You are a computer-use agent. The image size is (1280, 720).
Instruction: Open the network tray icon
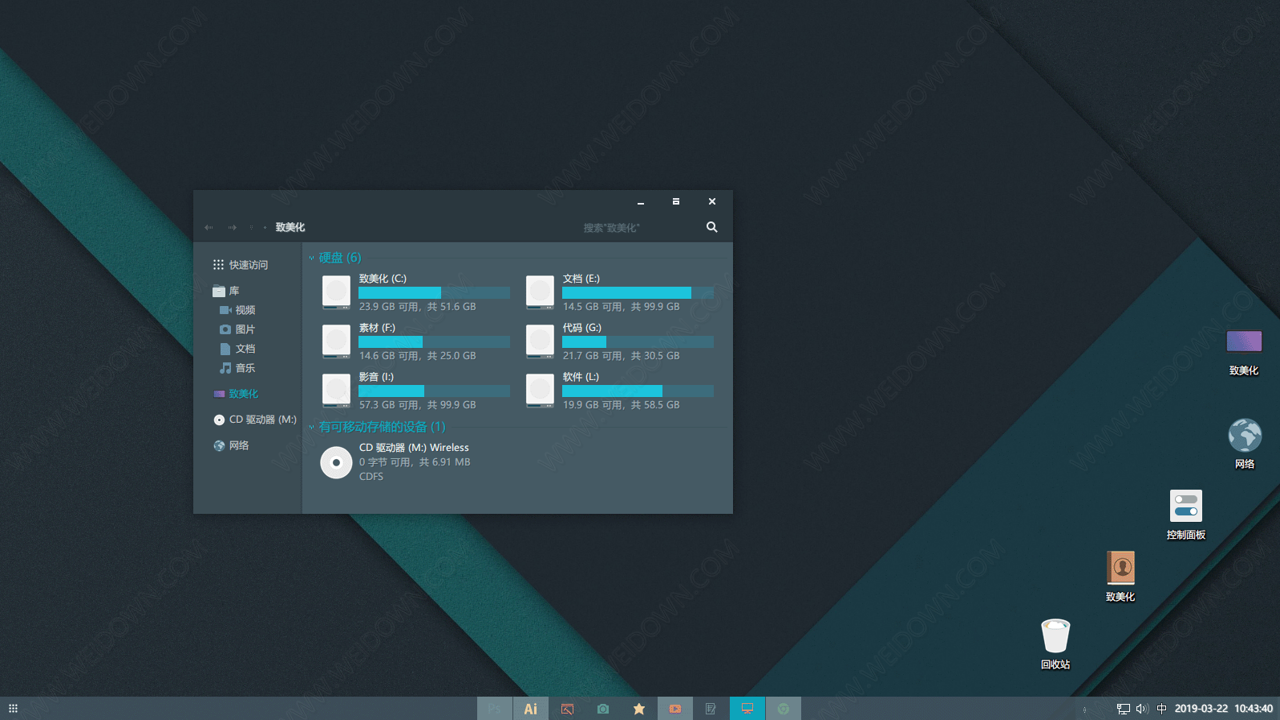pyautogui.click(x=1123, y=709)
